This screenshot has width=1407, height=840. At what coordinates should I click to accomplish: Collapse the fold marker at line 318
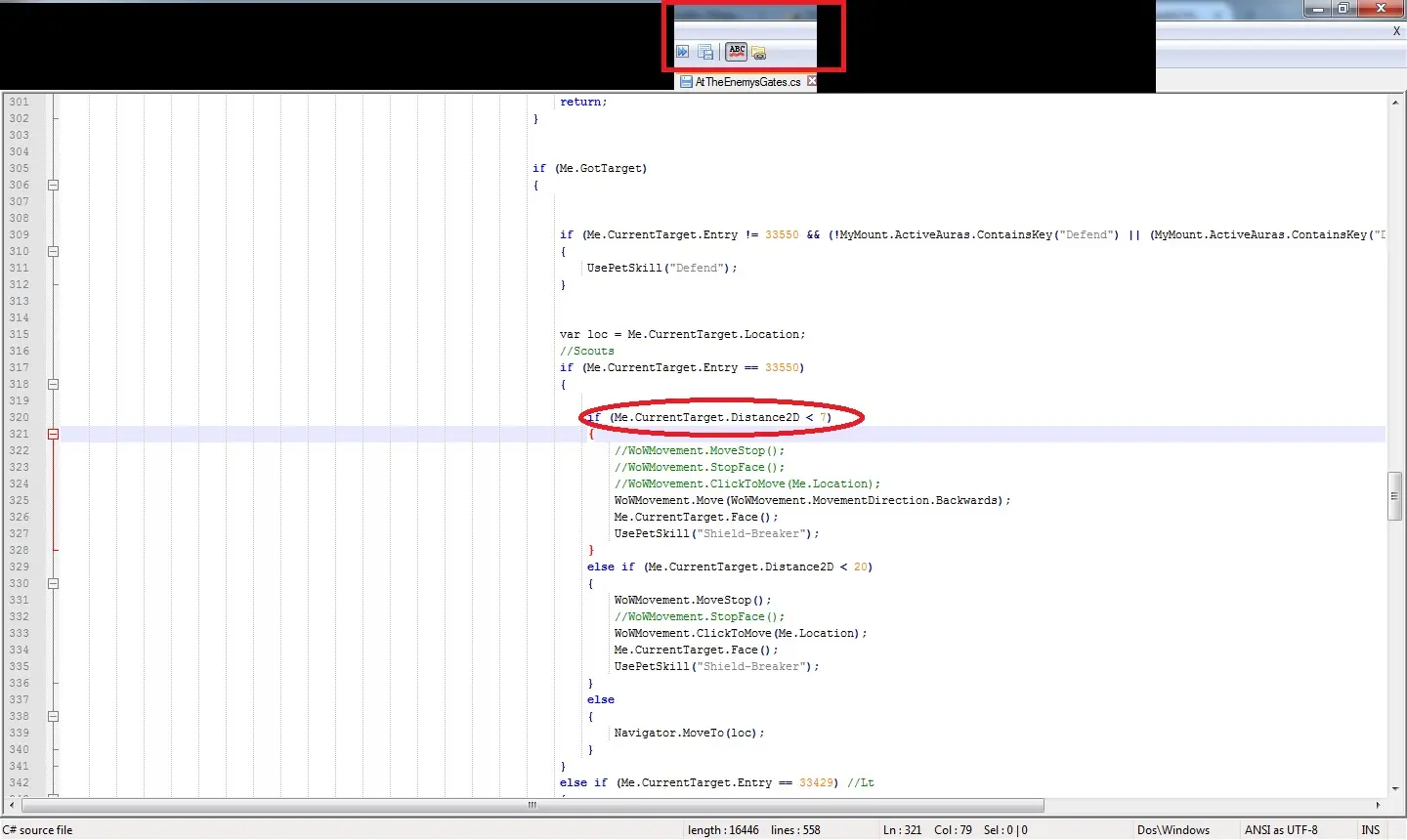[54, 384]
